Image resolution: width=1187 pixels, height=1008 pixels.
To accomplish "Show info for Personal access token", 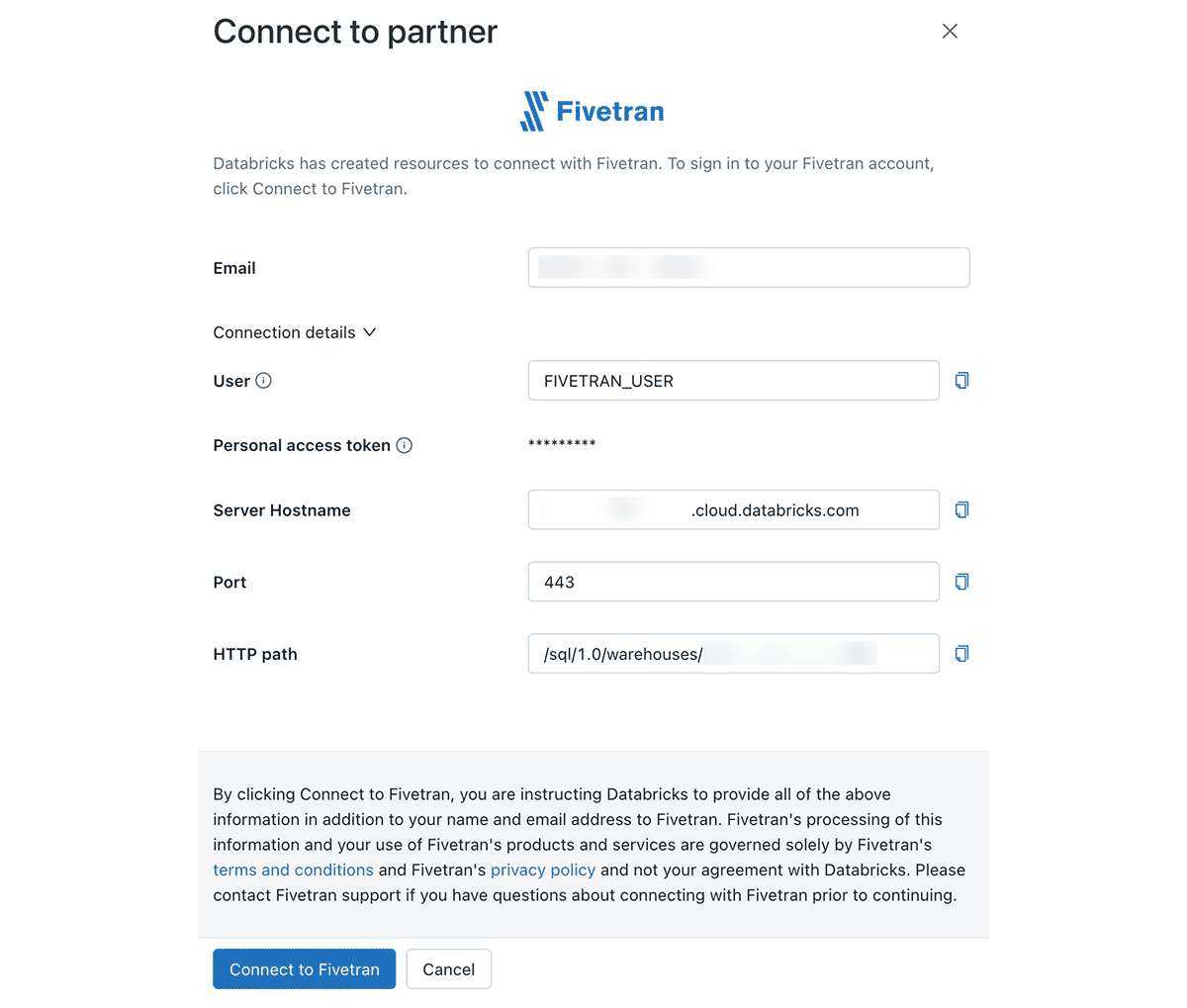I will point(405,446).
